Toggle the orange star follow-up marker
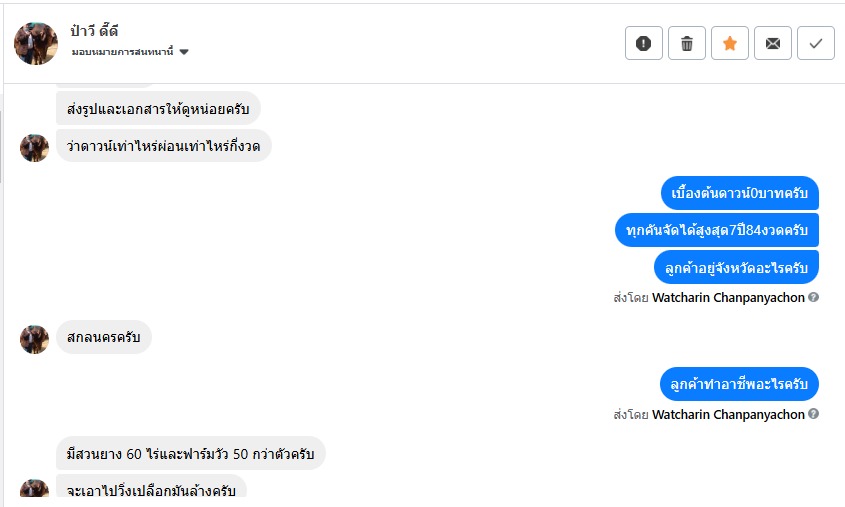 [x=730, y=43]
